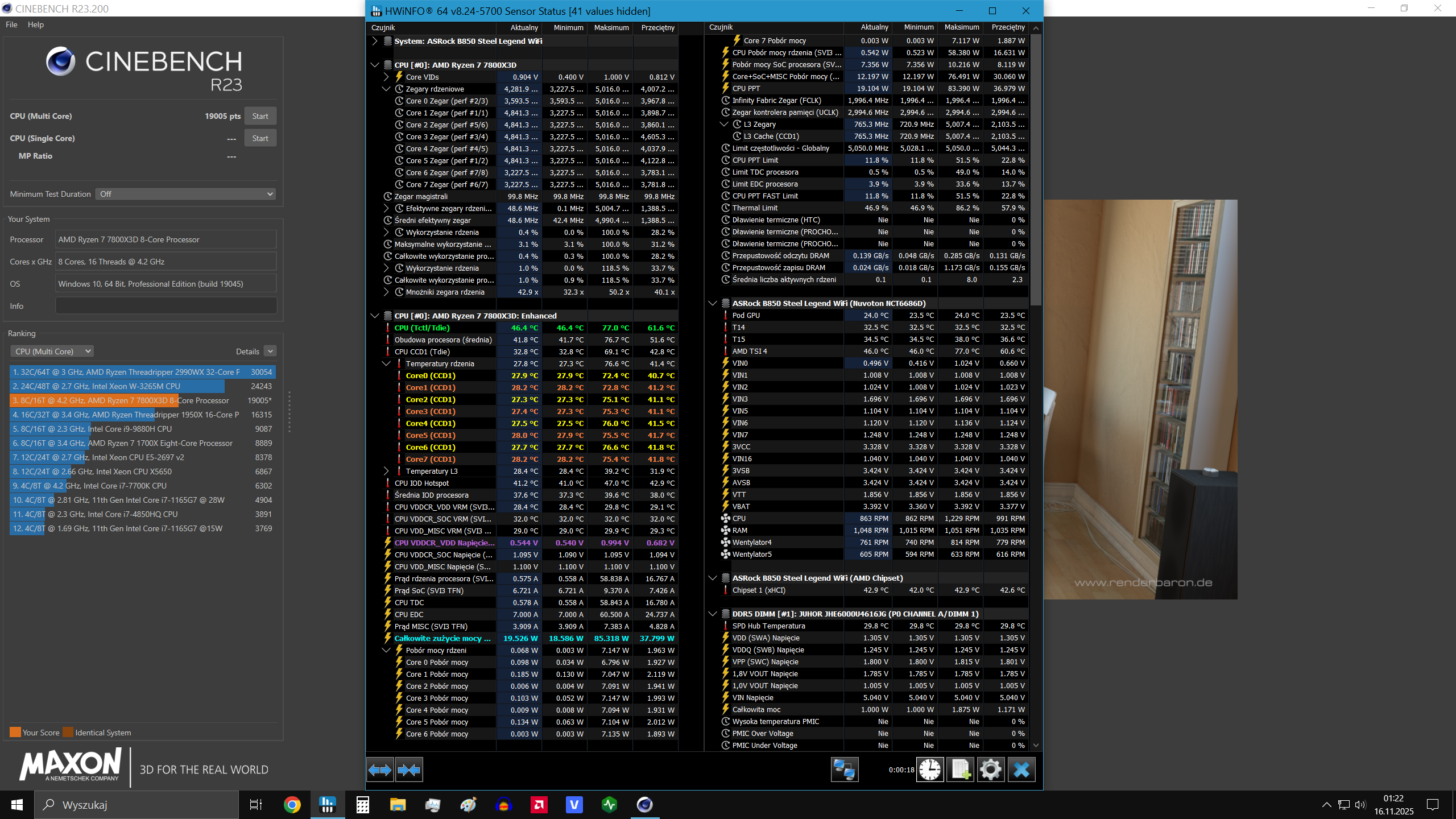
Task: Open the File menu in Cinebench
Action: pos(11,24)
